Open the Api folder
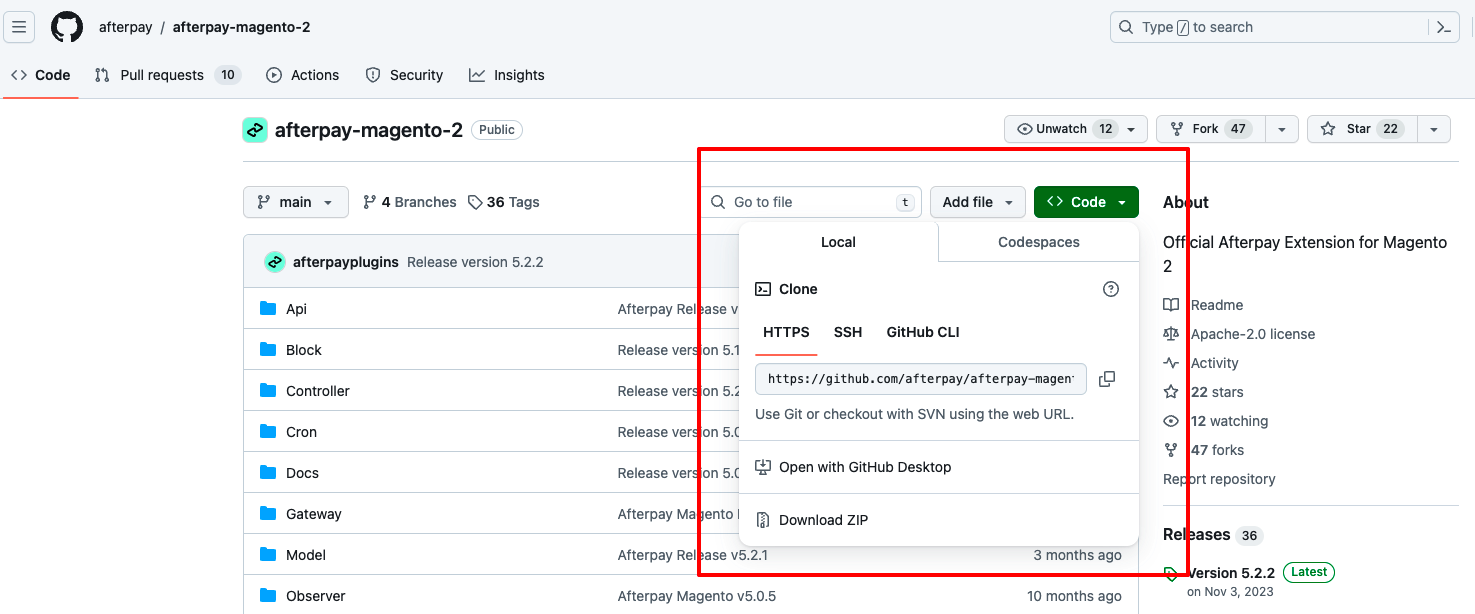Screen dimensions: 1475x614 click(x=296, y=309)
